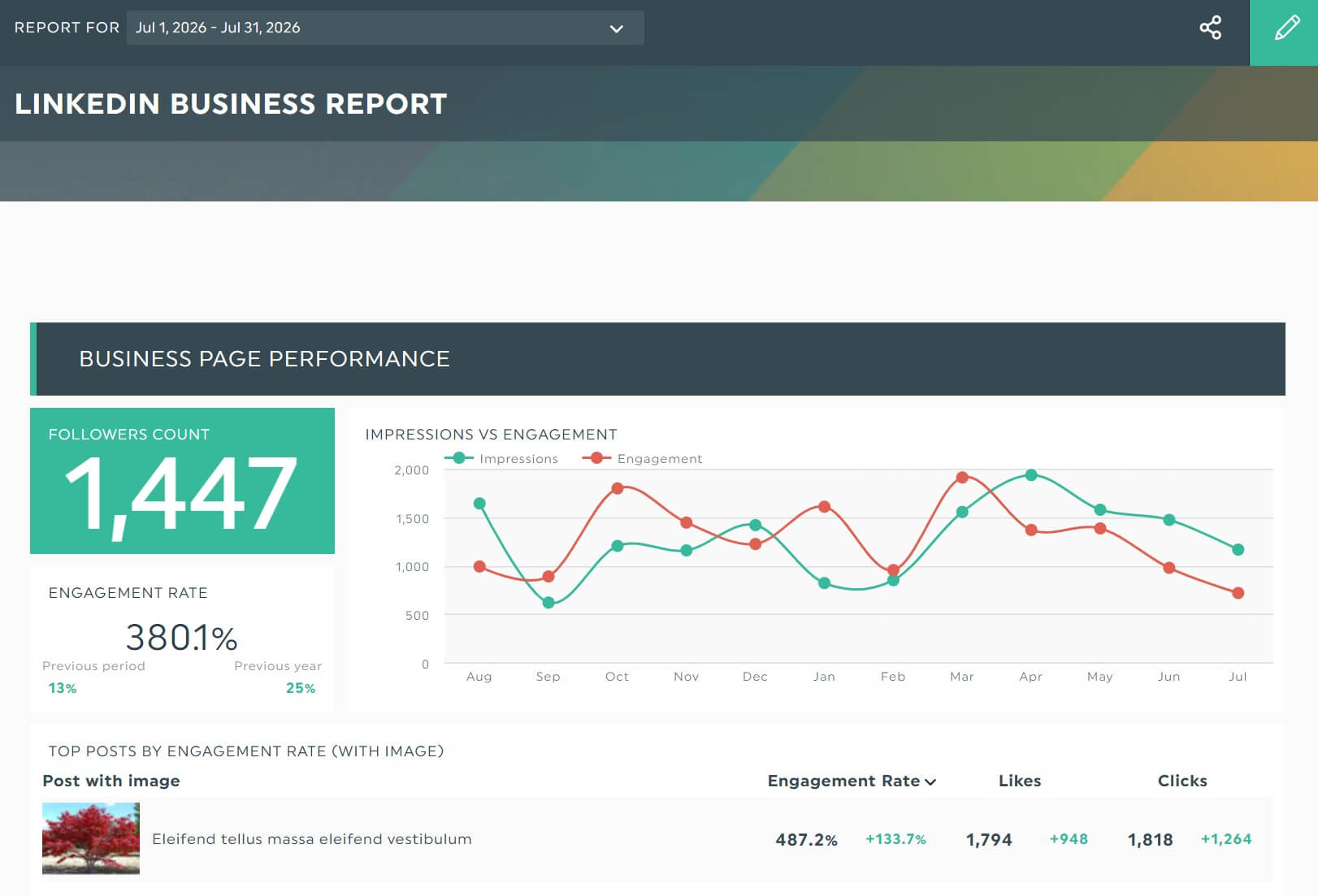Click the Impressions vs Engagement chart title

pos(491,435)
